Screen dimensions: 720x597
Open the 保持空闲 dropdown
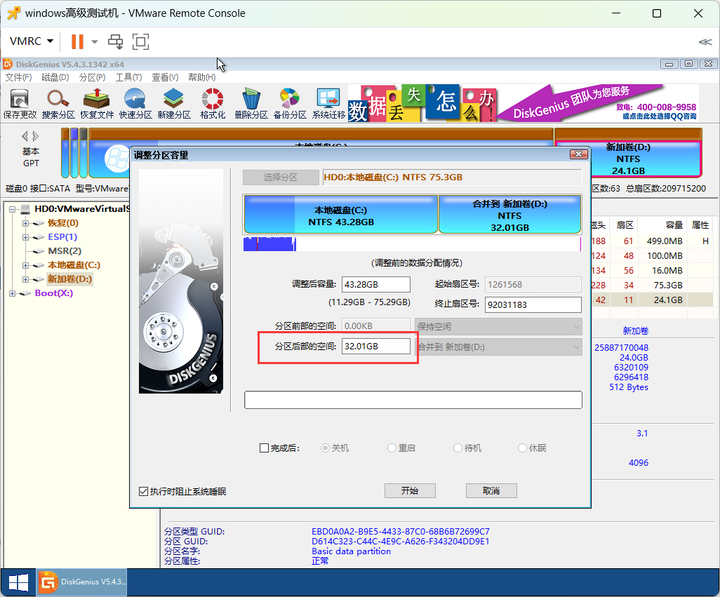pyautogui.click(x=499, y=327)
